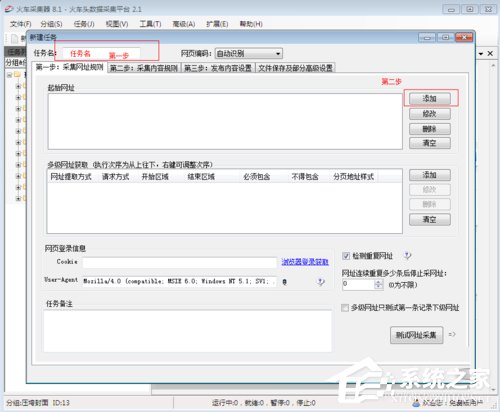
Task: Open the side panel dropdown arrow in main window
Action: click(x=481, y=54)
